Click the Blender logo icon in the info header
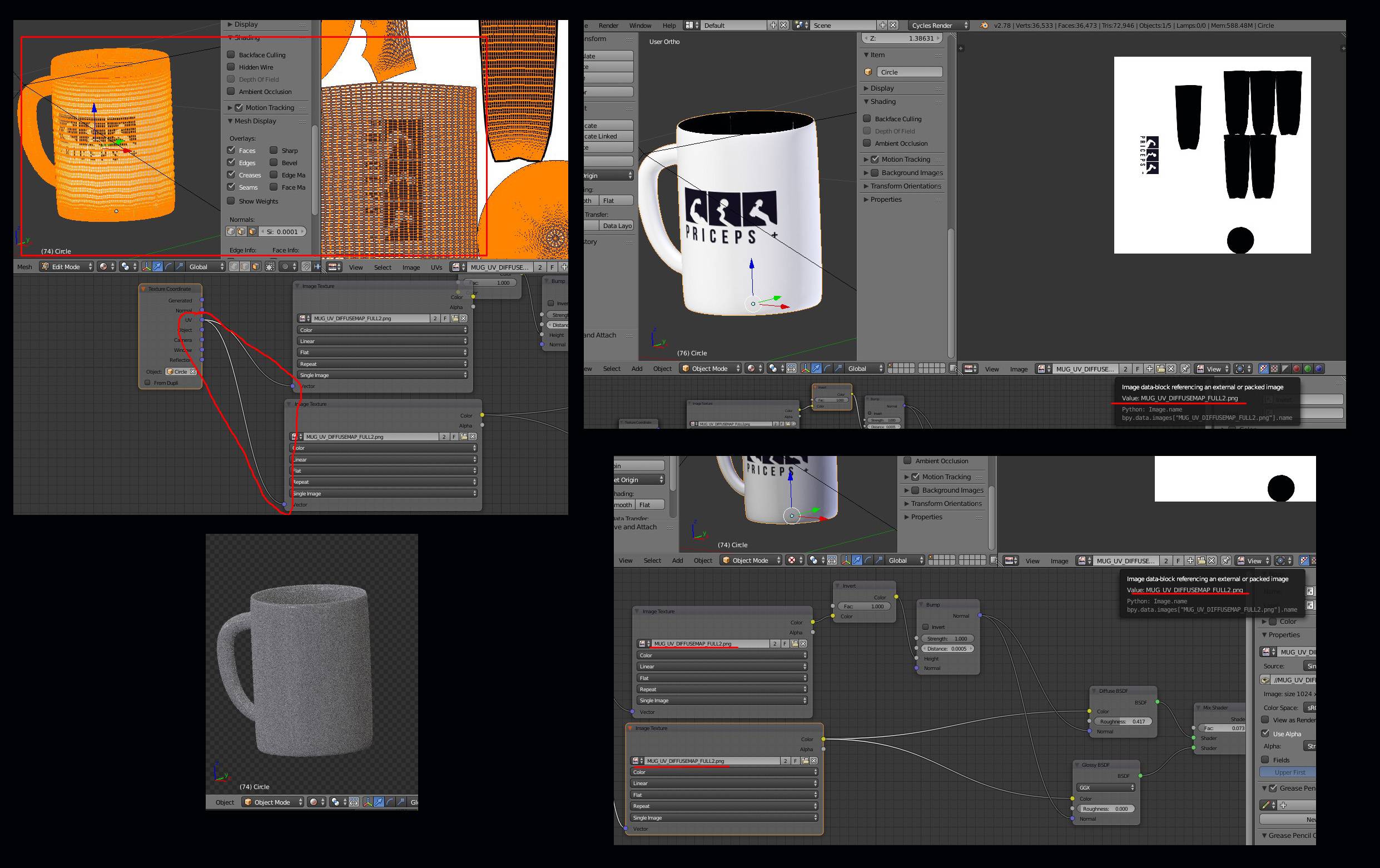1380x868 pixels. click(x=984, y=25)
